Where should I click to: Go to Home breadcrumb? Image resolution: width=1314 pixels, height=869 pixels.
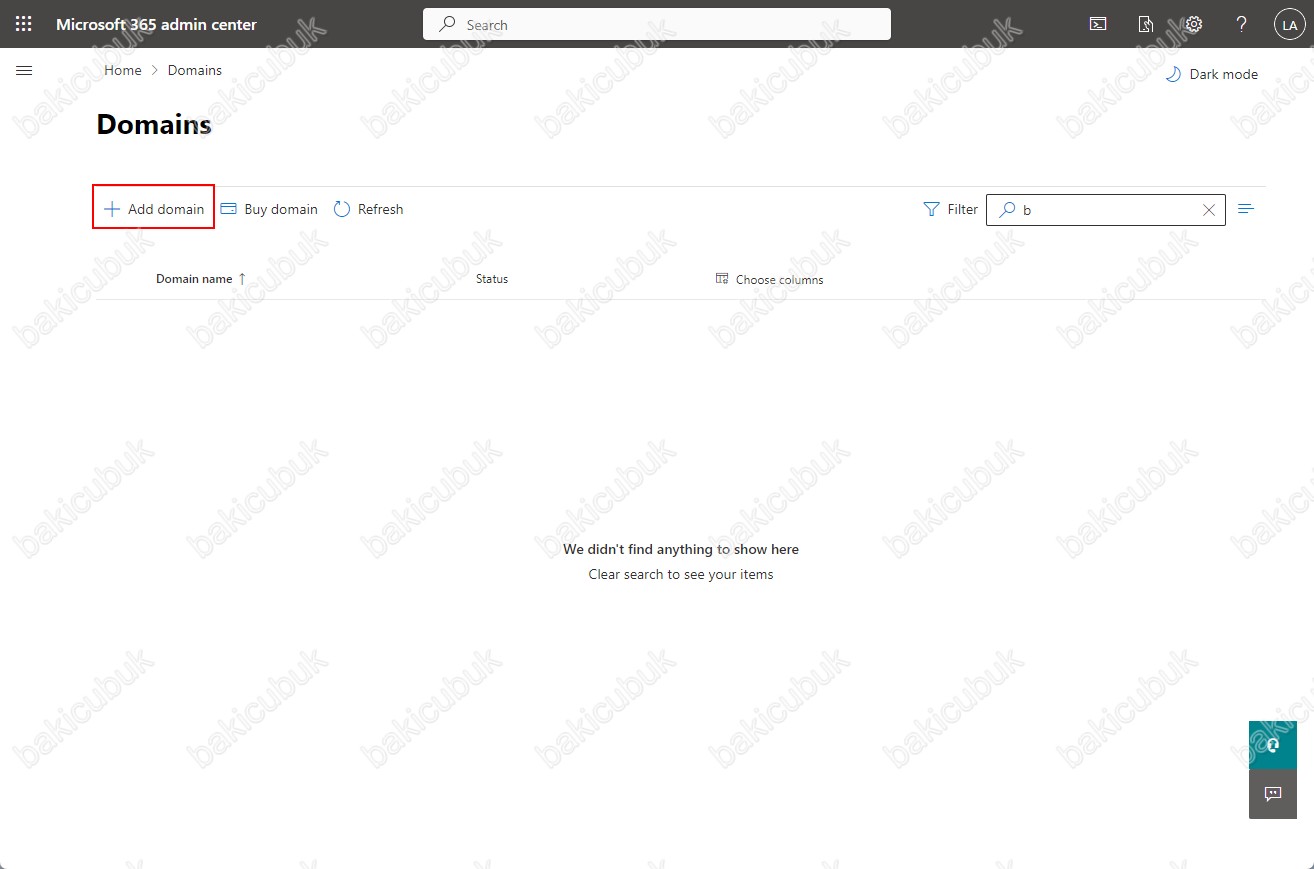coord(123,70)
